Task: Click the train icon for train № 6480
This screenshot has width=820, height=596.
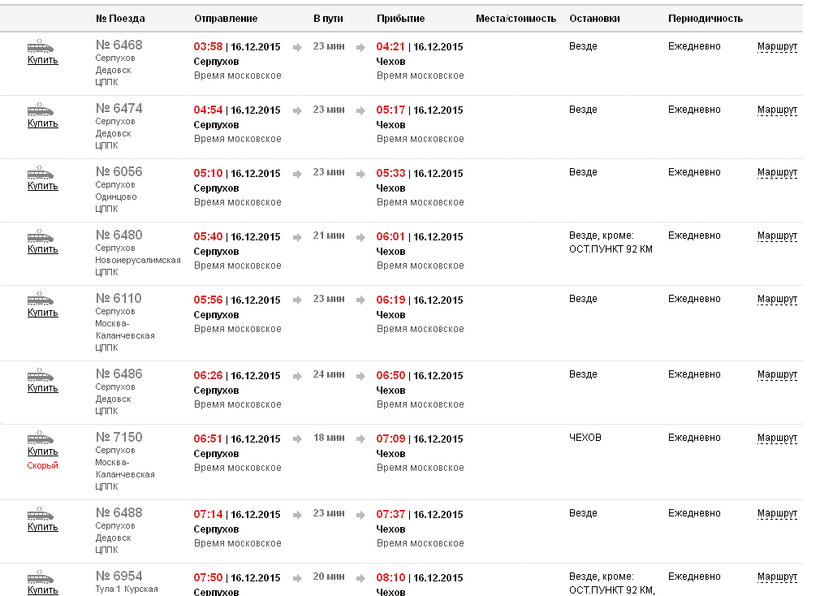Action: point(41,236)
